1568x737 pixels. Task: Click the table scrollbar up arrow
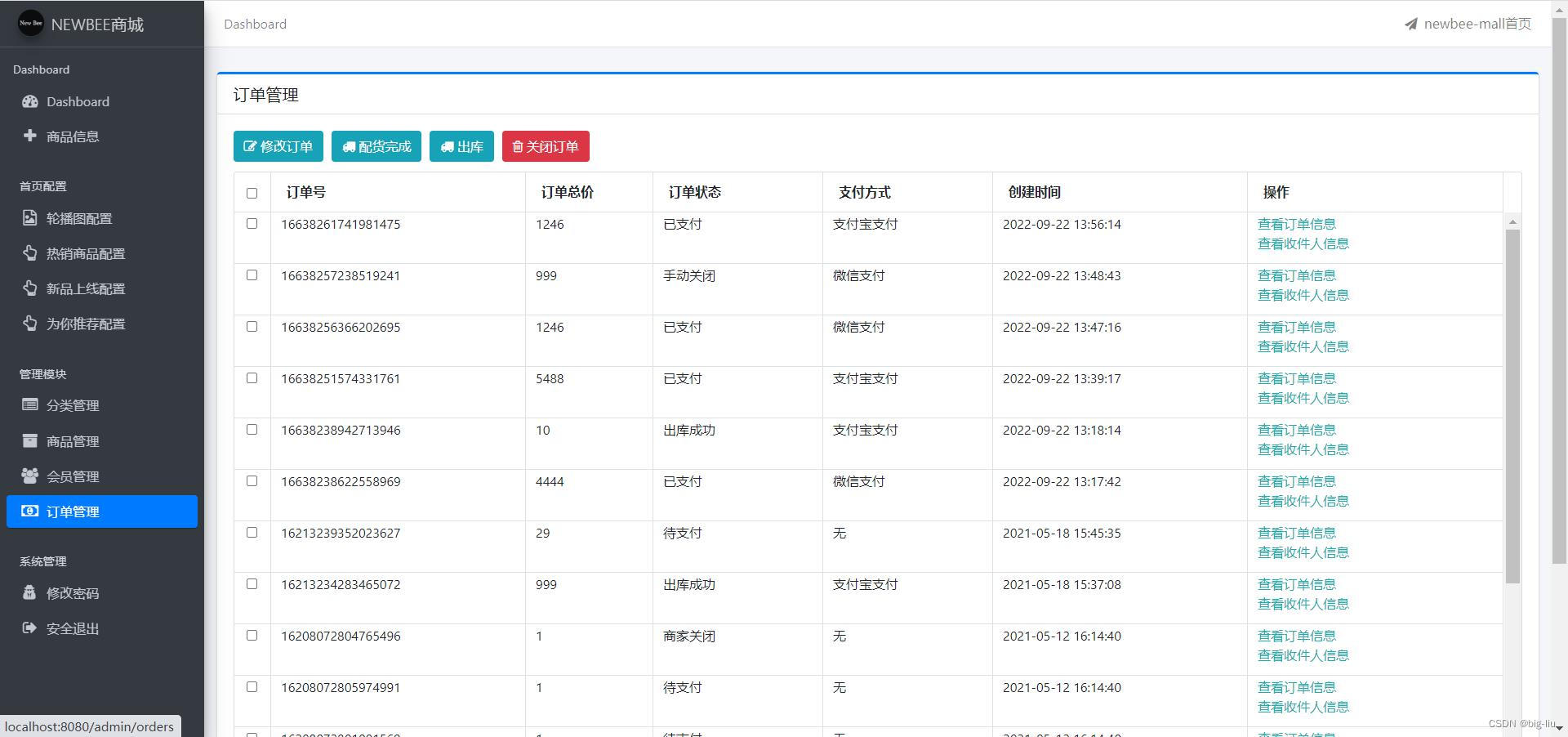click(x=1512, y=221)
